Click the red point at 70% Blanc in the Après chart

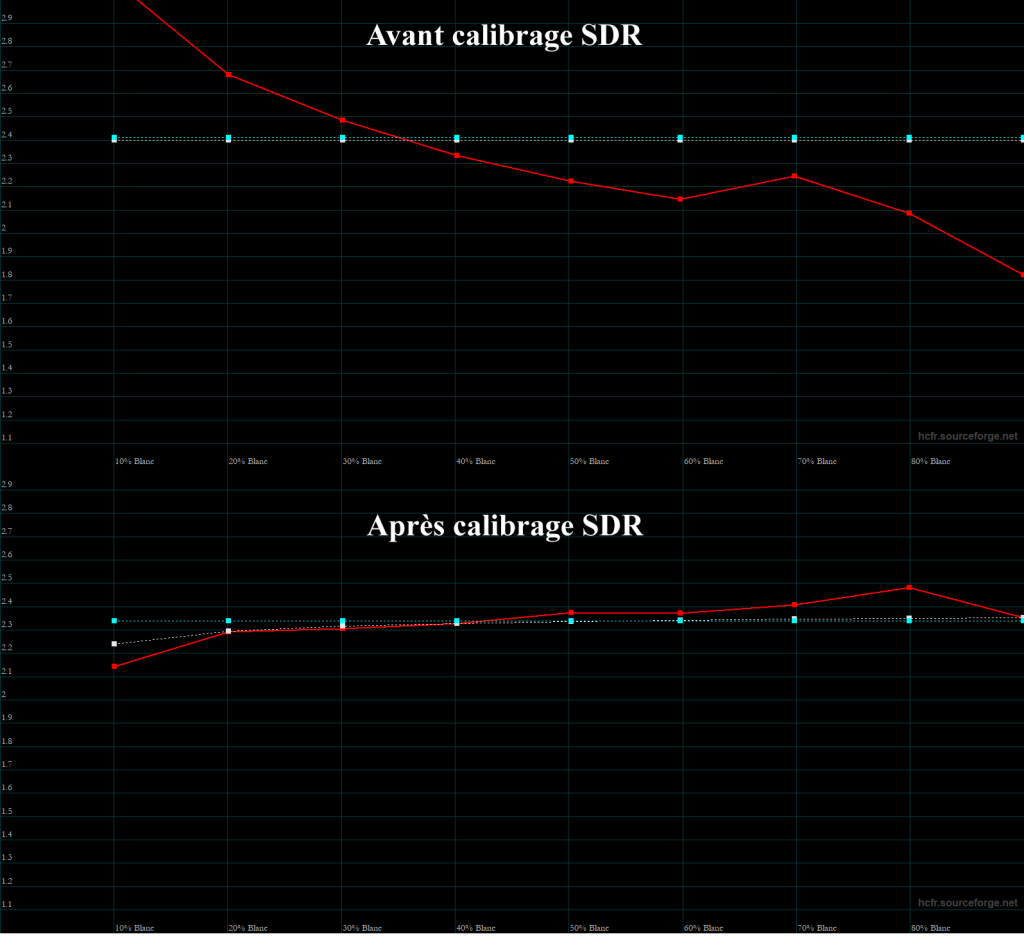(x=795, y=605)
